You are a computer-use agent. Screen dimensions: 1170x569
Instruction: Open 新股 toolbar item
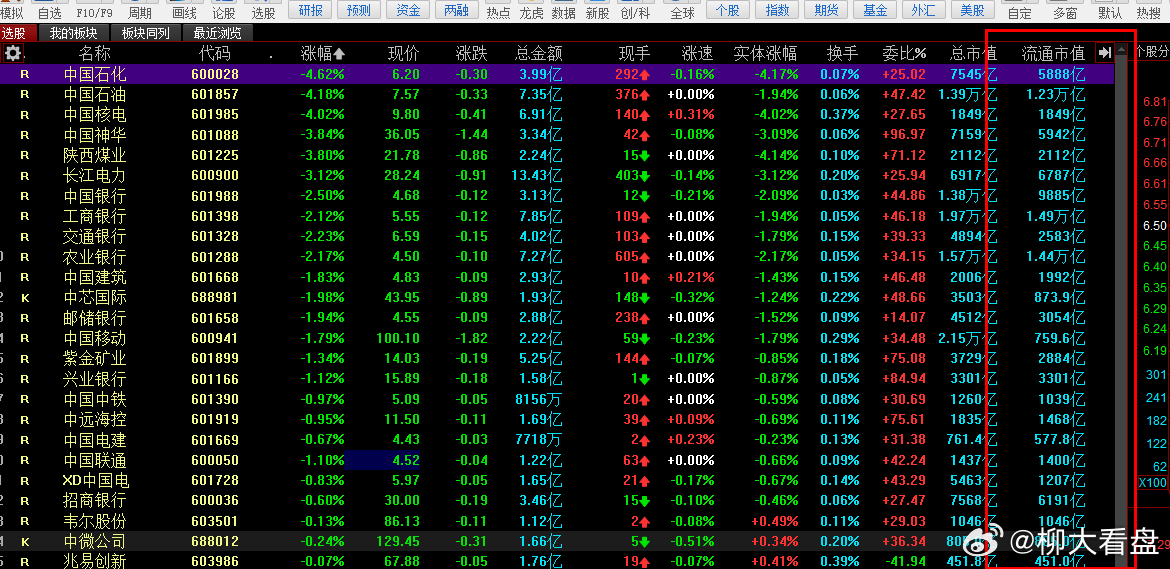pyautogui.click(x=597, y=13)
